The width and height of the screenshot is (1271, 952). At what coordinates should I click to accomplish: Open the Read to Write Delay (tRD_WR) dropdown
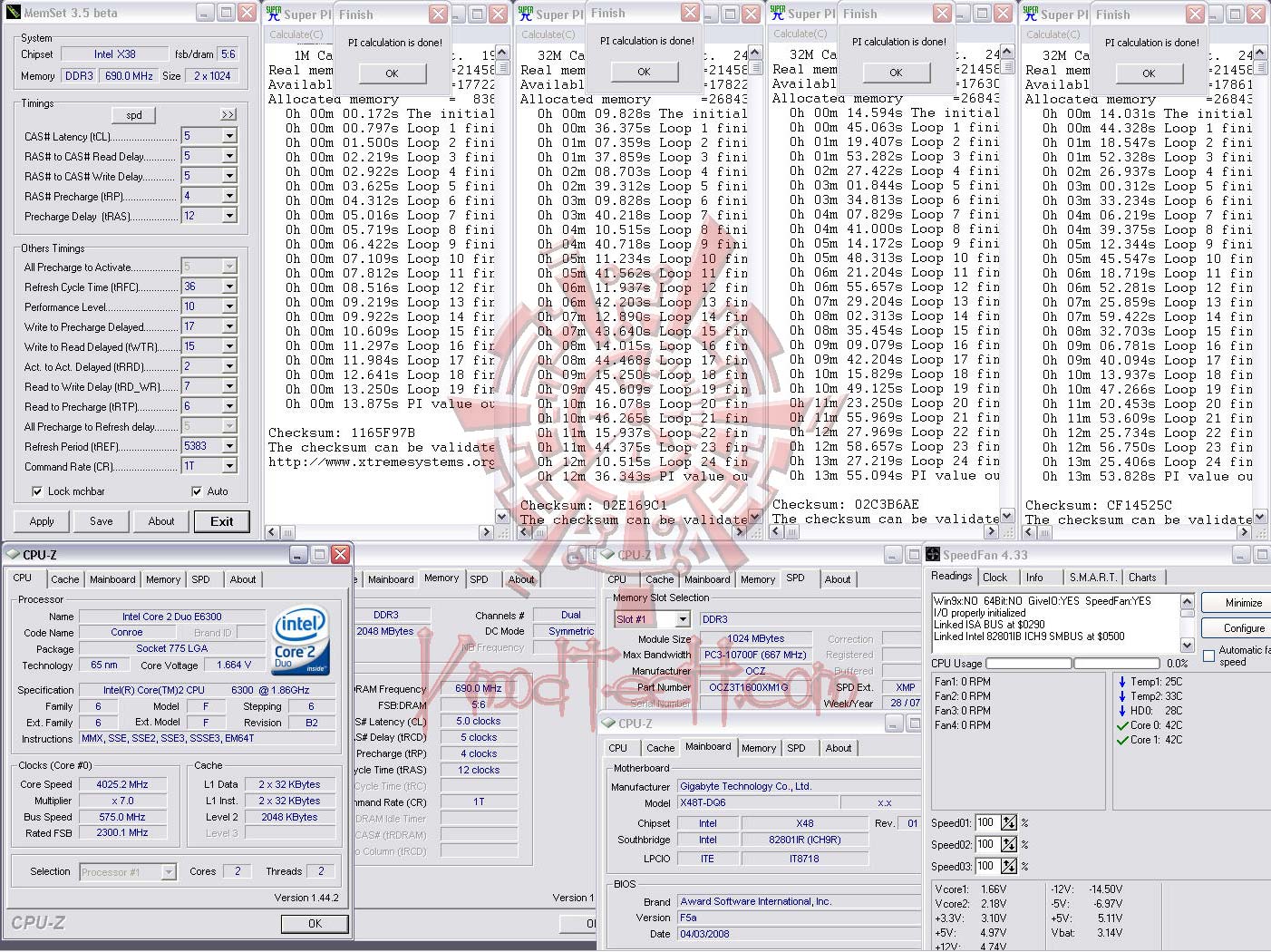[x=229, y=386]
